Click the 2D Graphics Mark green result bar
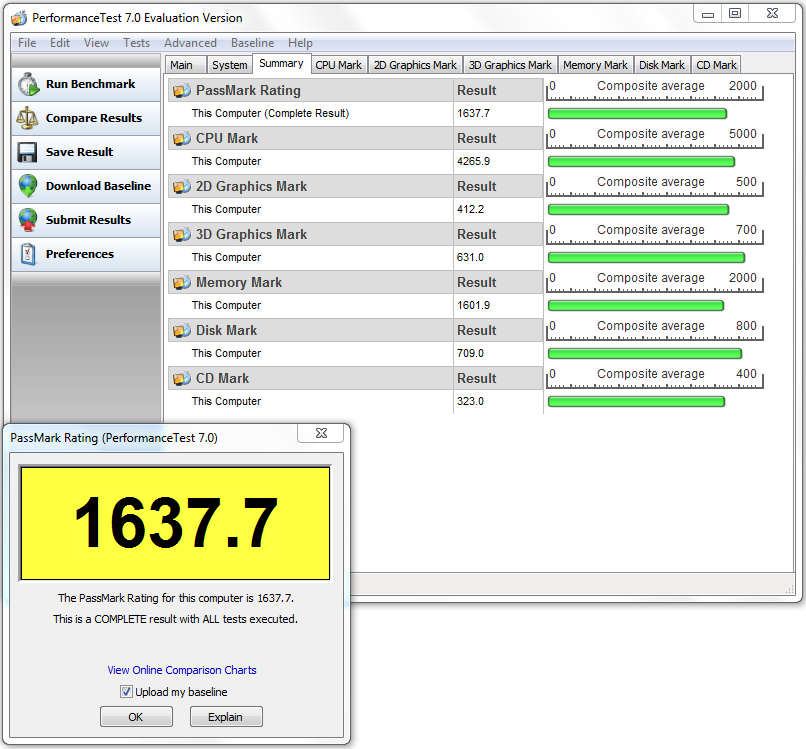Viewport: 806px width, 749px height. pos(638,209)
